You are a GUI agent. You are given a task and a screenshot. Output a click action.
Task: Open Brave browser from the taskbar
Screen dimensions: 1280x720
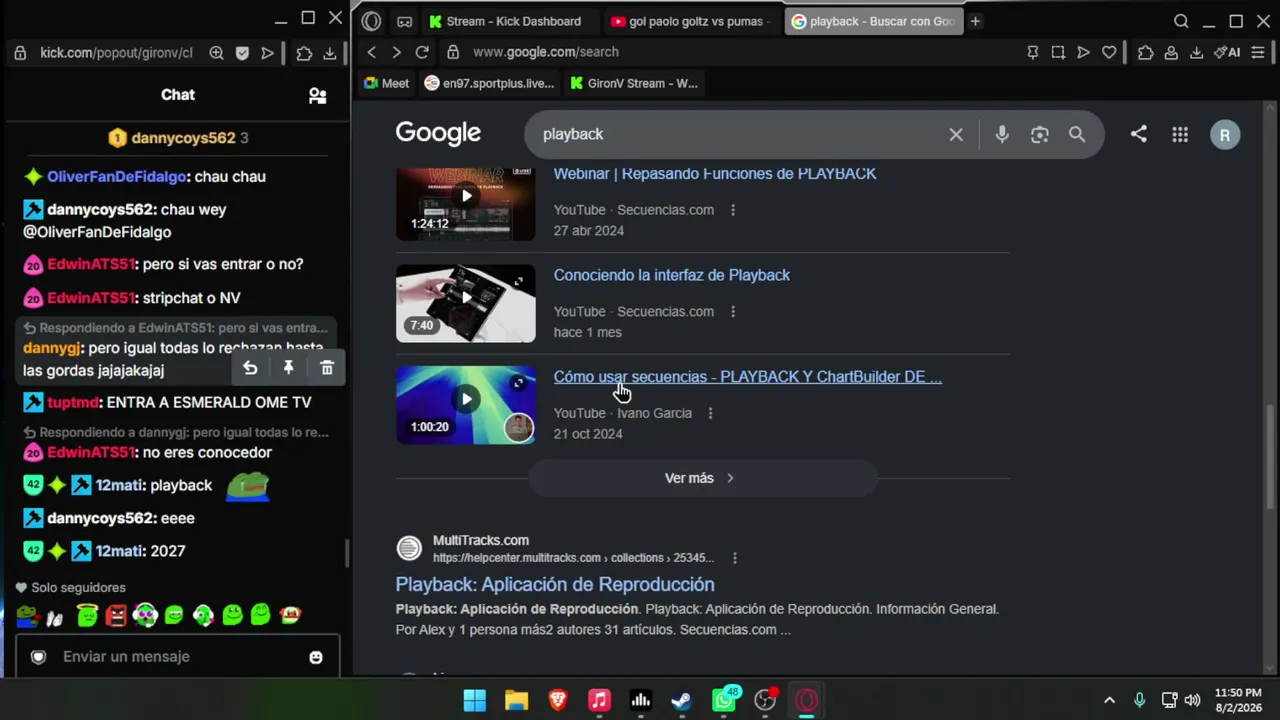pyautogui.click(x=558, y=700)
